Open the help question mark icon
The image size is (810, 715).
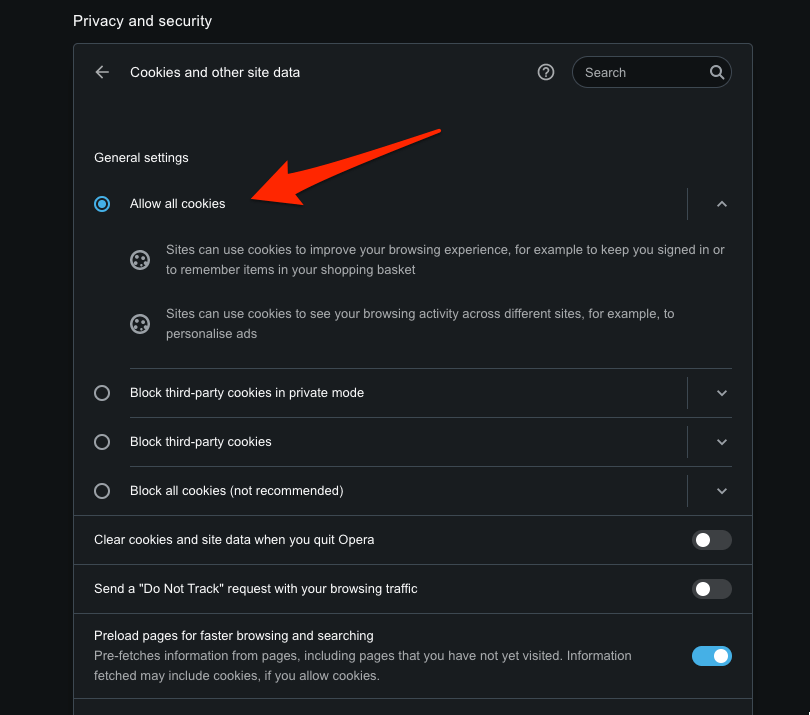pos(546,72)
